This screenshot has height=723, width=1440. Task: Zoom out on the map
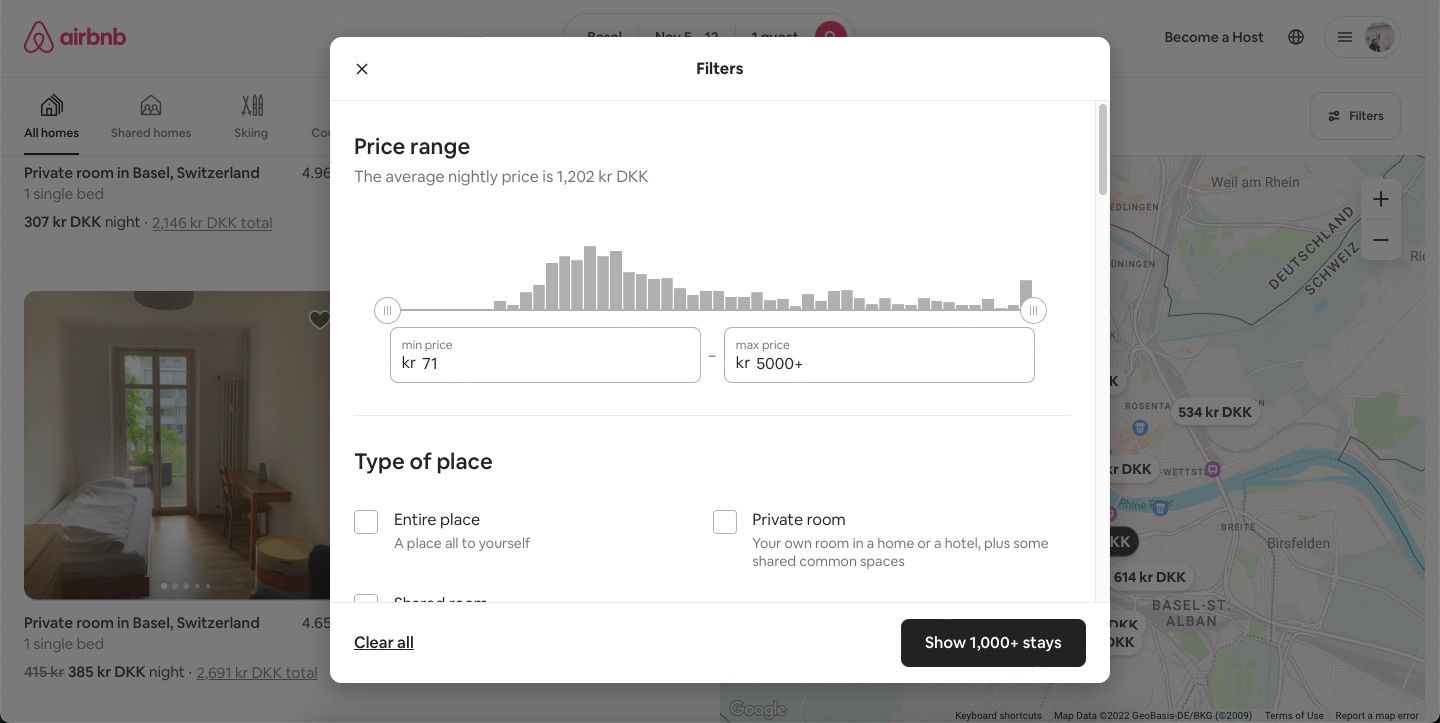pos(1380,239)
